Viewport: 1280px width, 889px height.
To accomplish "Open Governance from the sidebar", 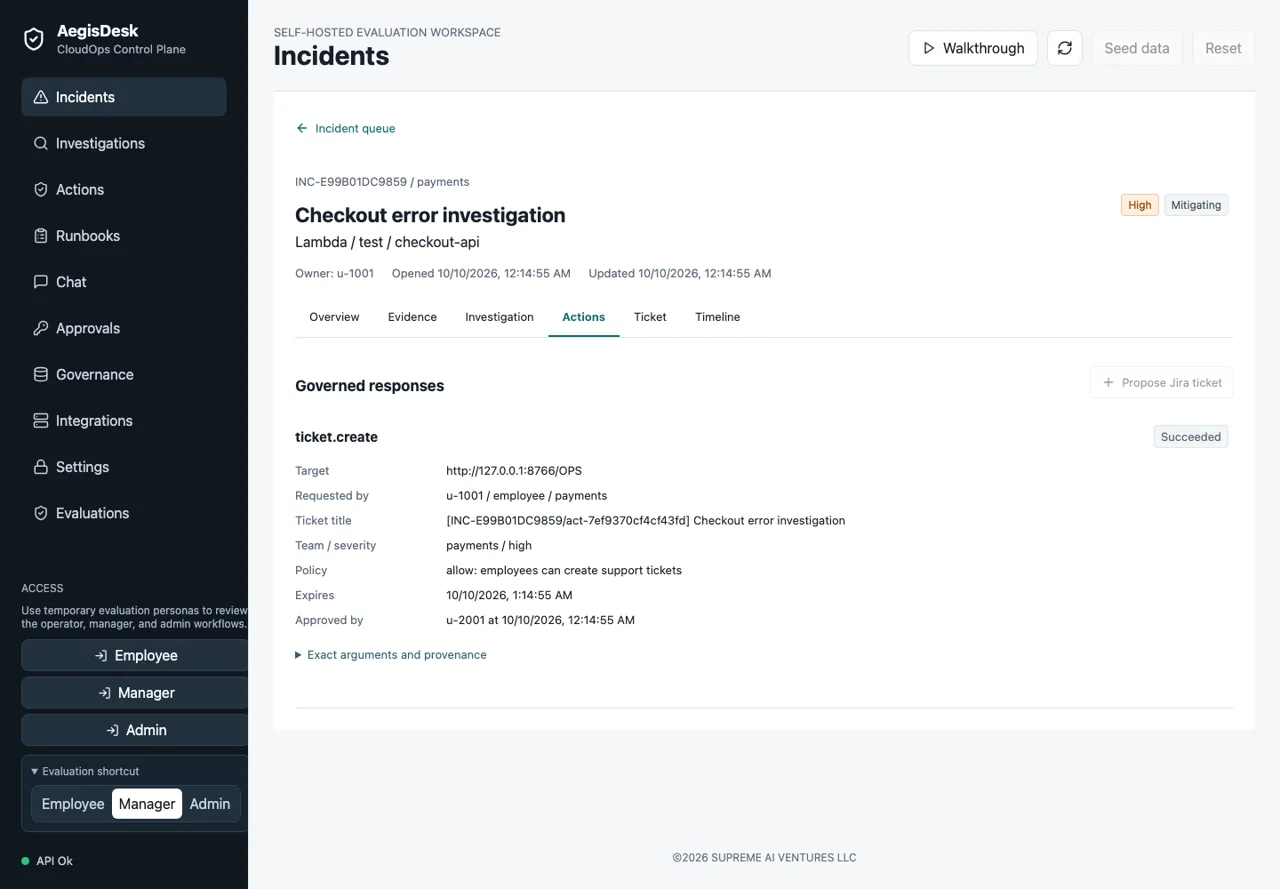I will (124, 374).
